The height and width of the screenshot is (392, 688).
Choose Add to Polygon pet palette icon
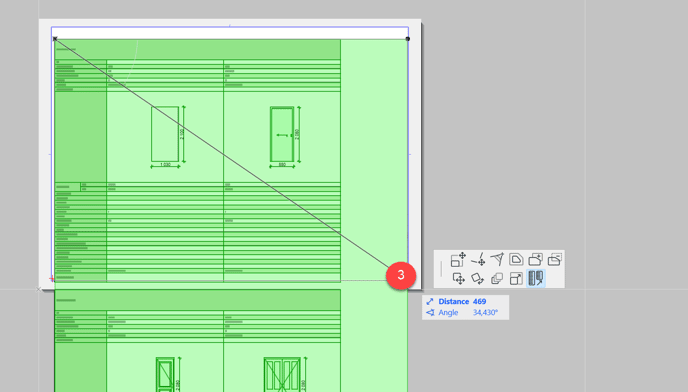coord(536,259)
